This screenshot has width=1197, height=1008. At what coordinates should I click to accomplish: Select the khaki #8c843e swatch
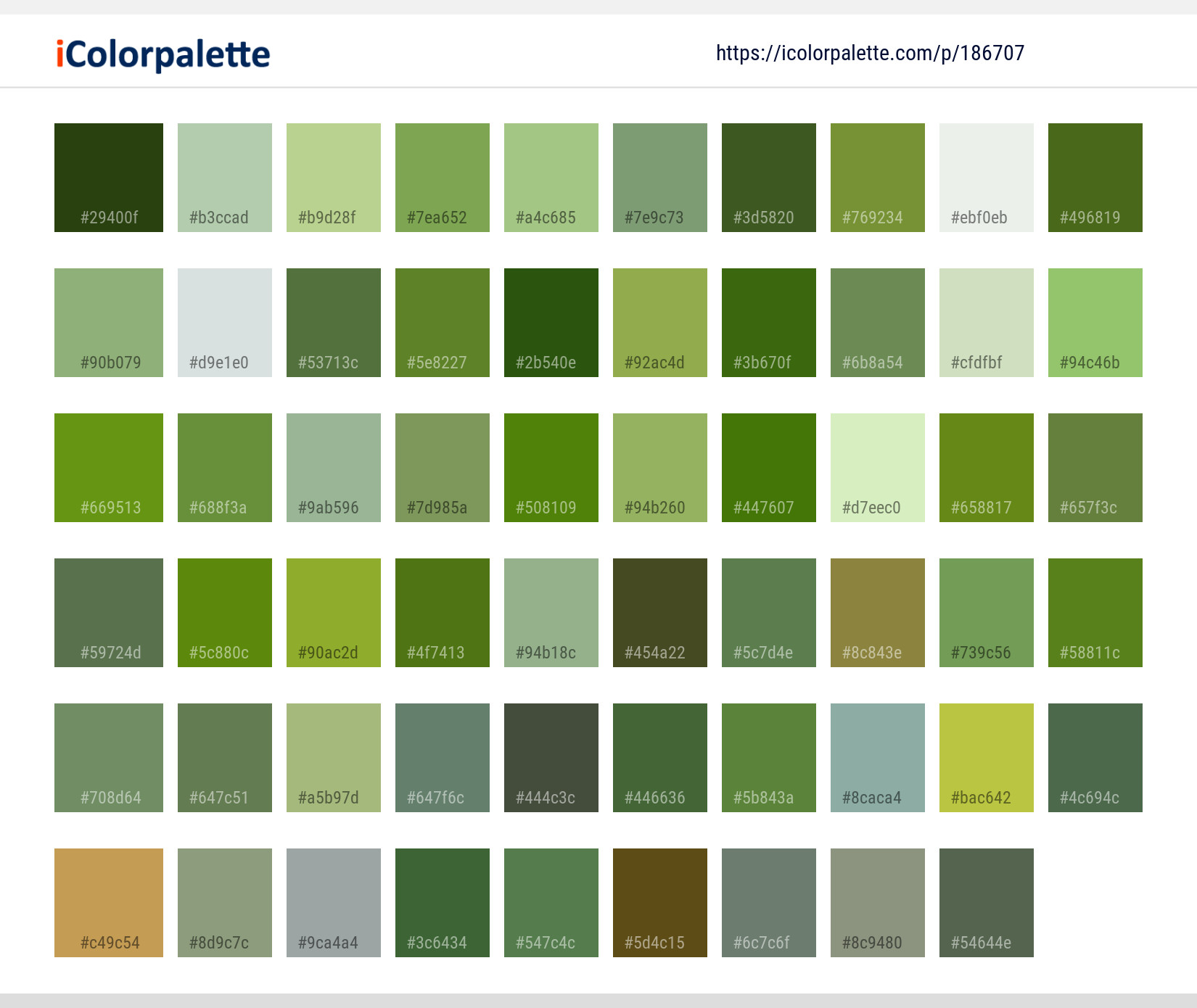(x=878, y=613)
